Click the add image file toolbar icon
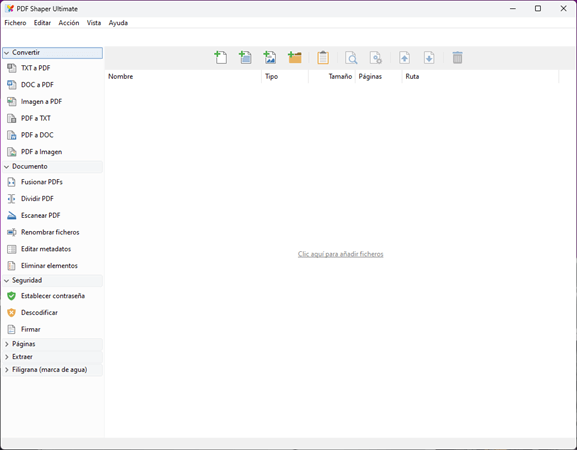Screen dimensions: 577x450 270,58
